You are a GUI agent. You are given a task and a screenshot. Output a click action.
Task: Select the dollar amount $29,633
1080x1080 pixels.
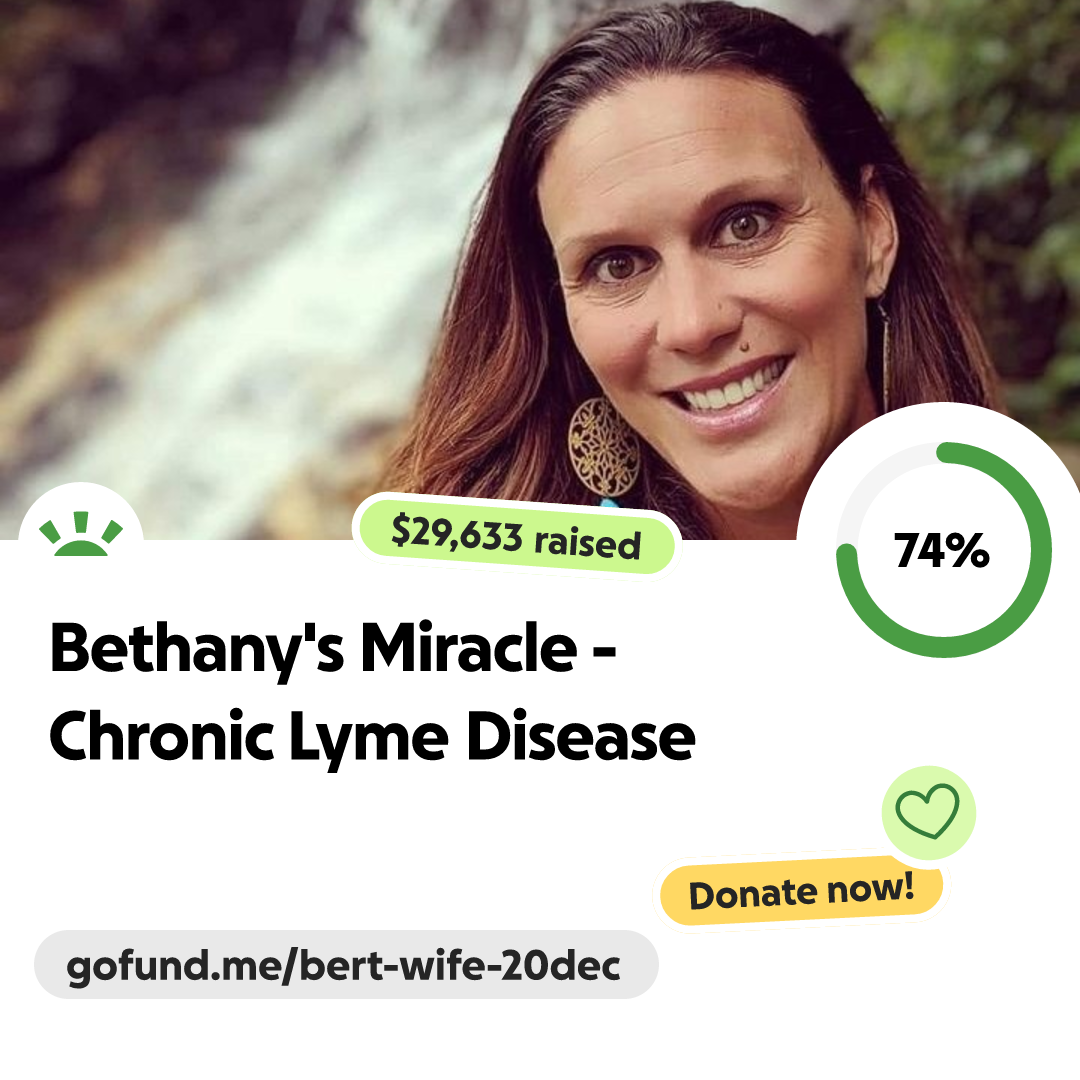click(x=457, y=534)
